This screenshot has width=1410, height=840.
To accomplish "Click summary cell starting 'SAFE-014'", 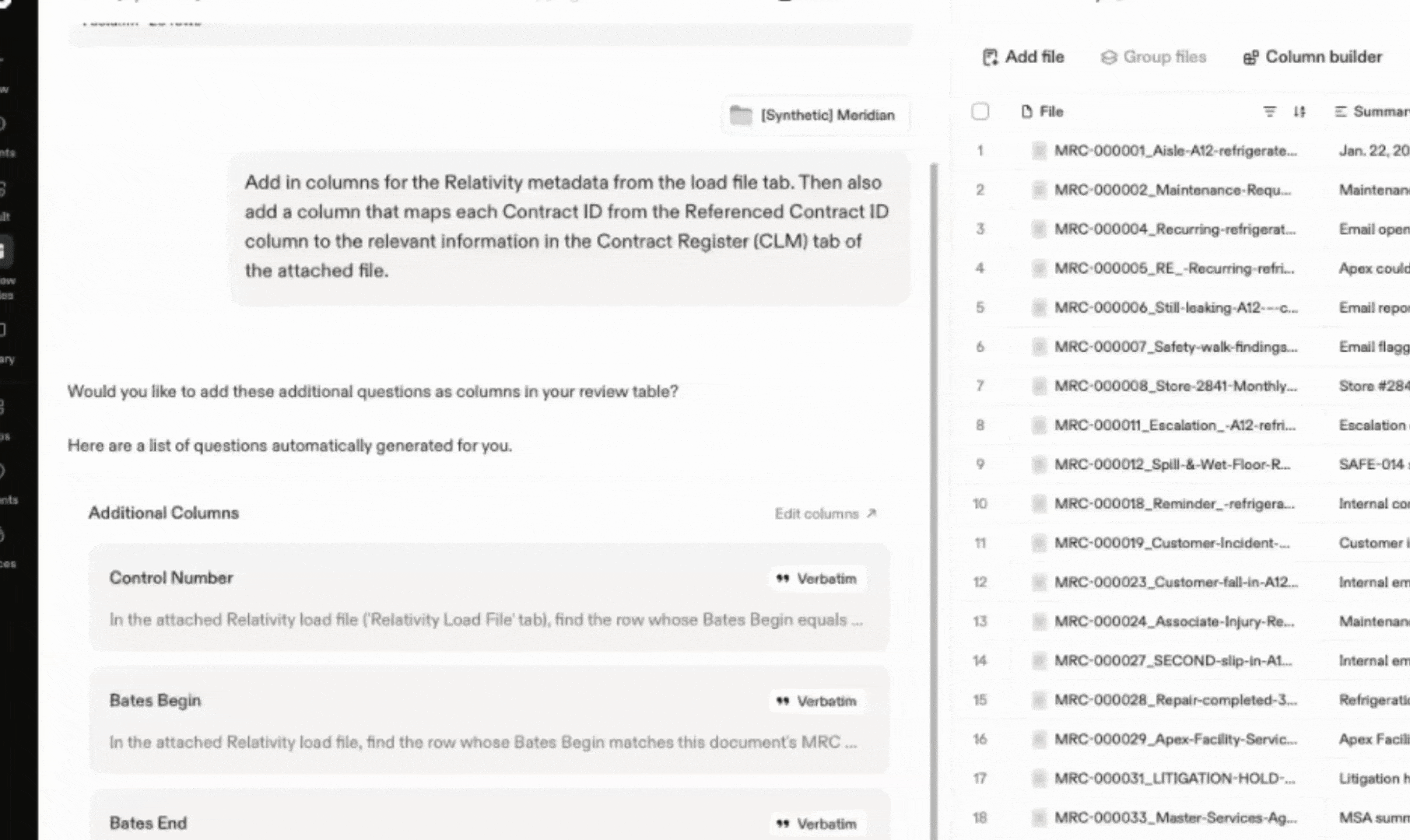I will pos(1373,464).
